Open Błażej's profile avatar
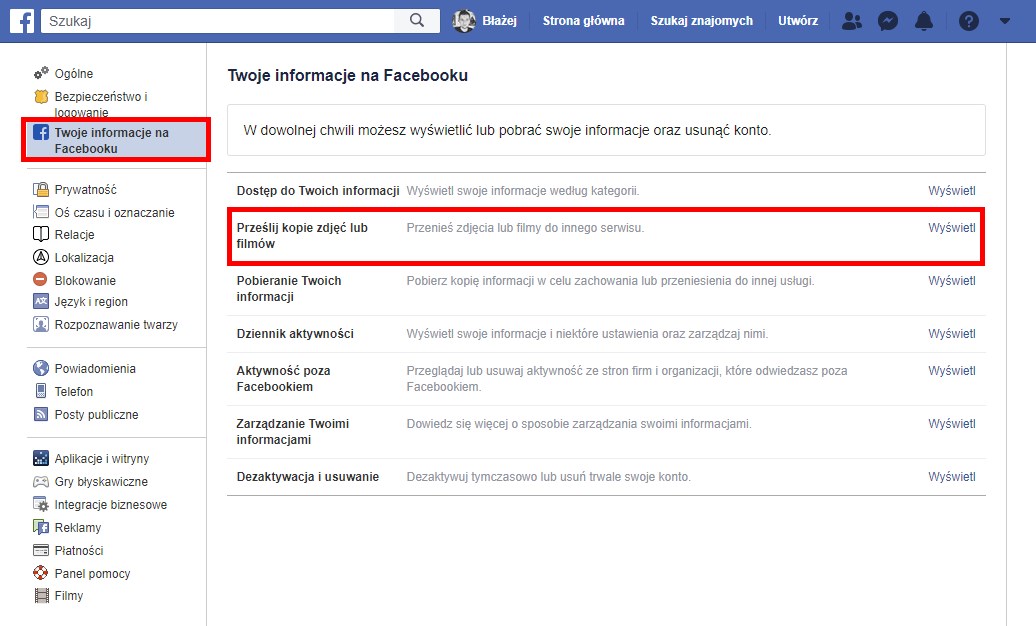Screen dimensions: 1036x626 point(464,21)
